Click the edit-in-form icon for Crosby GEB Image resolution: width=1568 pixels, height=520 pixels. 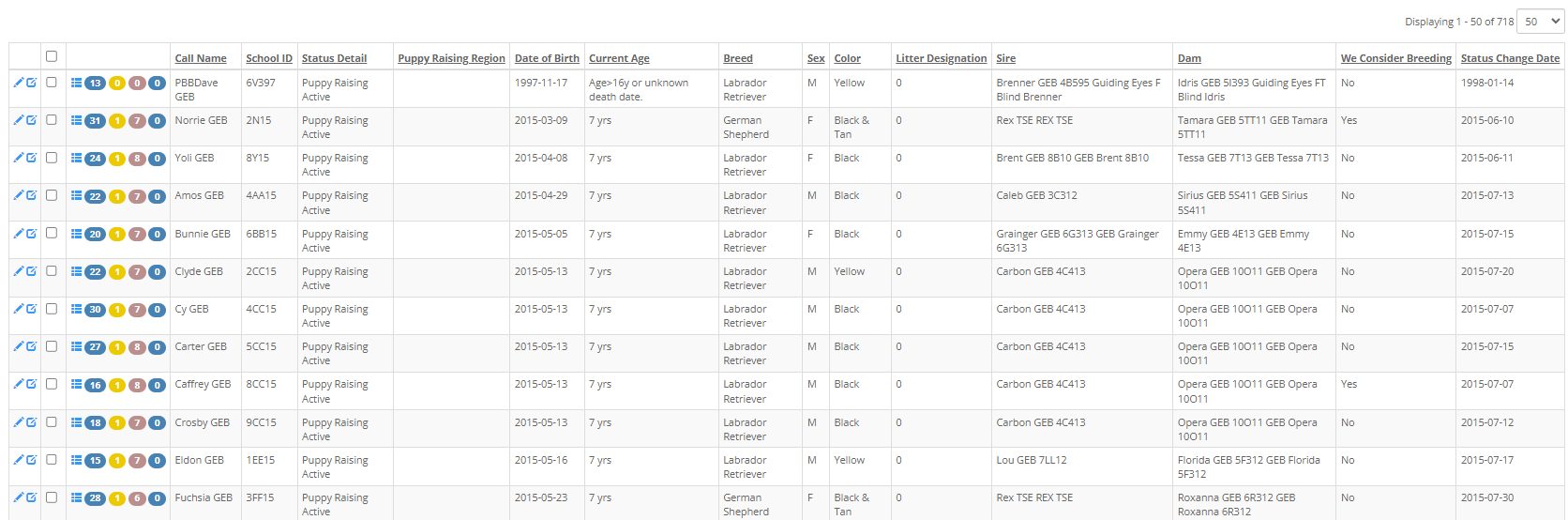[x=32, y=422]
